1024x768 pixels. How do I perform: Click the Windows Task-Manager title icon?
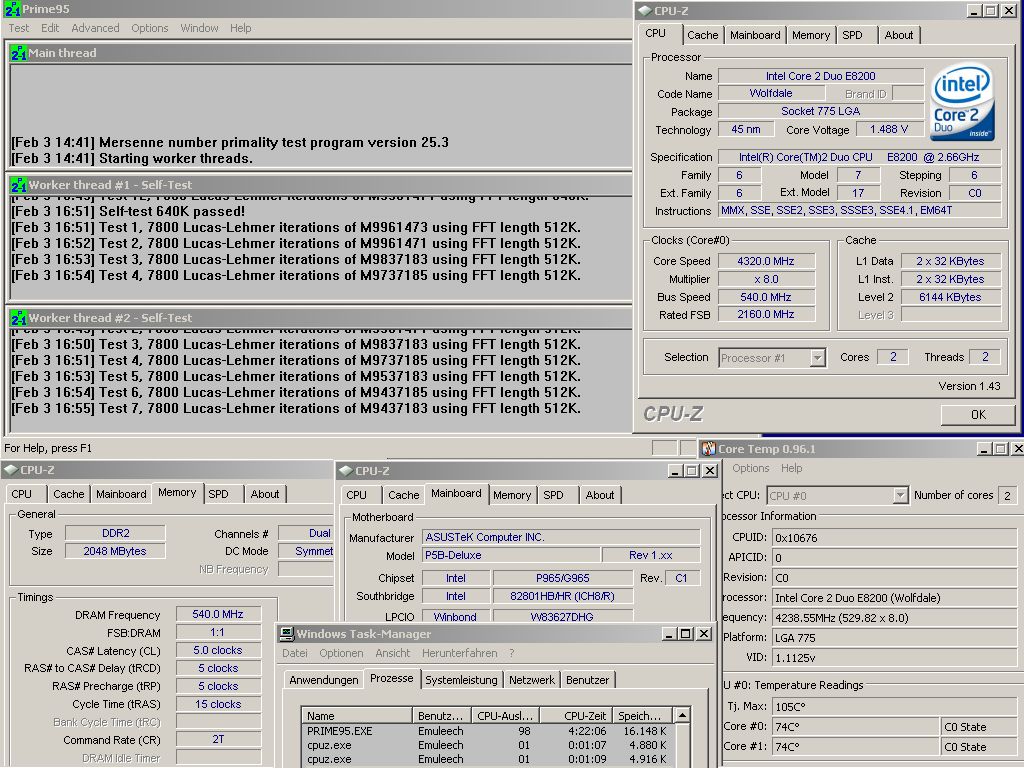click(286, 633)
